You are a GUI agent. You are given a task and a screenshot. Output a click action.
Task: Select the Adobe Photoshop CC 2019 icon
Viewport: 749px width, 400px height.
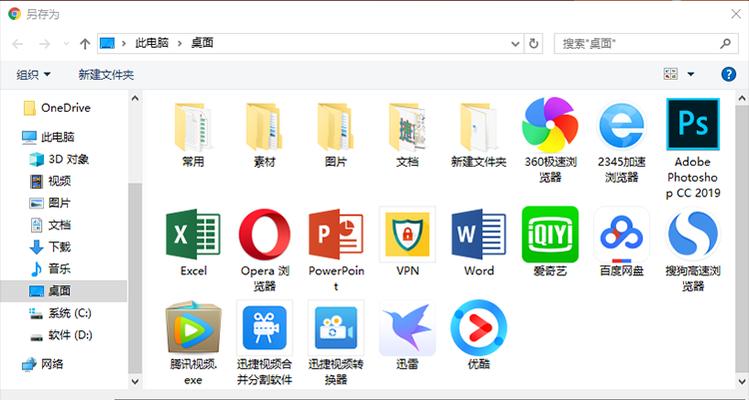[x=693, y=124]
